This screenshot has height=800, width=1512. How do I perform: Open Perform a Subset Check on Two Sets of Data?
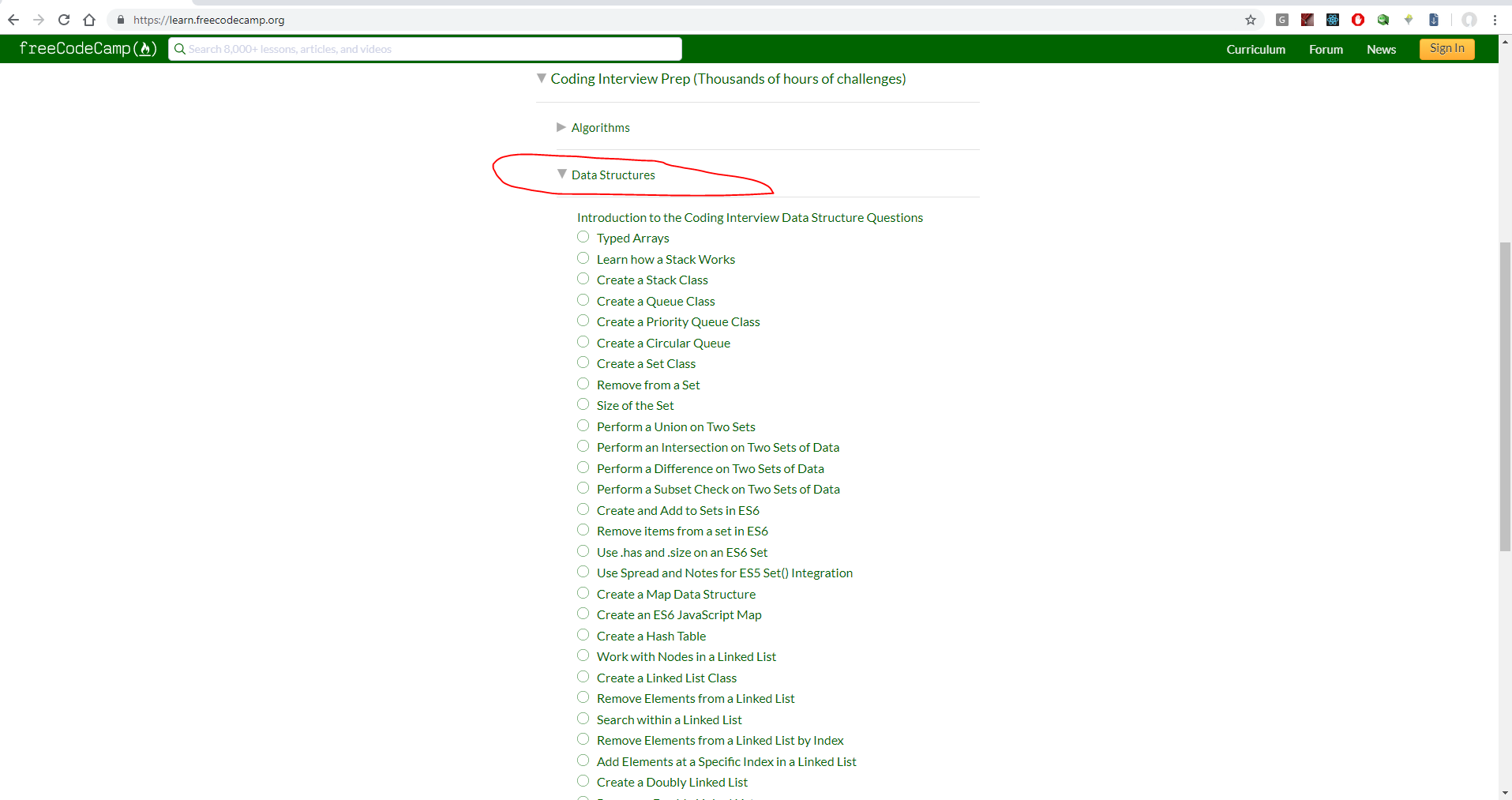pyautogui.click(x=718, y=489)
